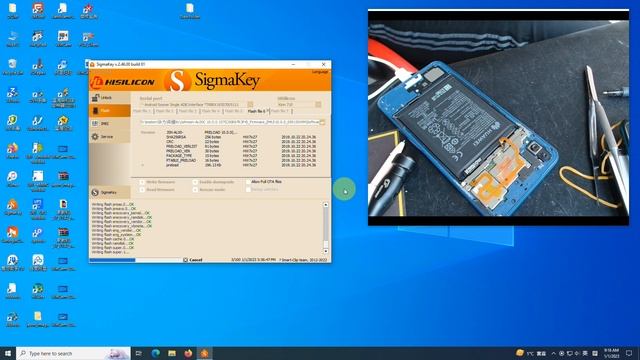Screen dimensions: 640x360
Task: Click the flashing progress bar
Action: click(x=135, y=260)
